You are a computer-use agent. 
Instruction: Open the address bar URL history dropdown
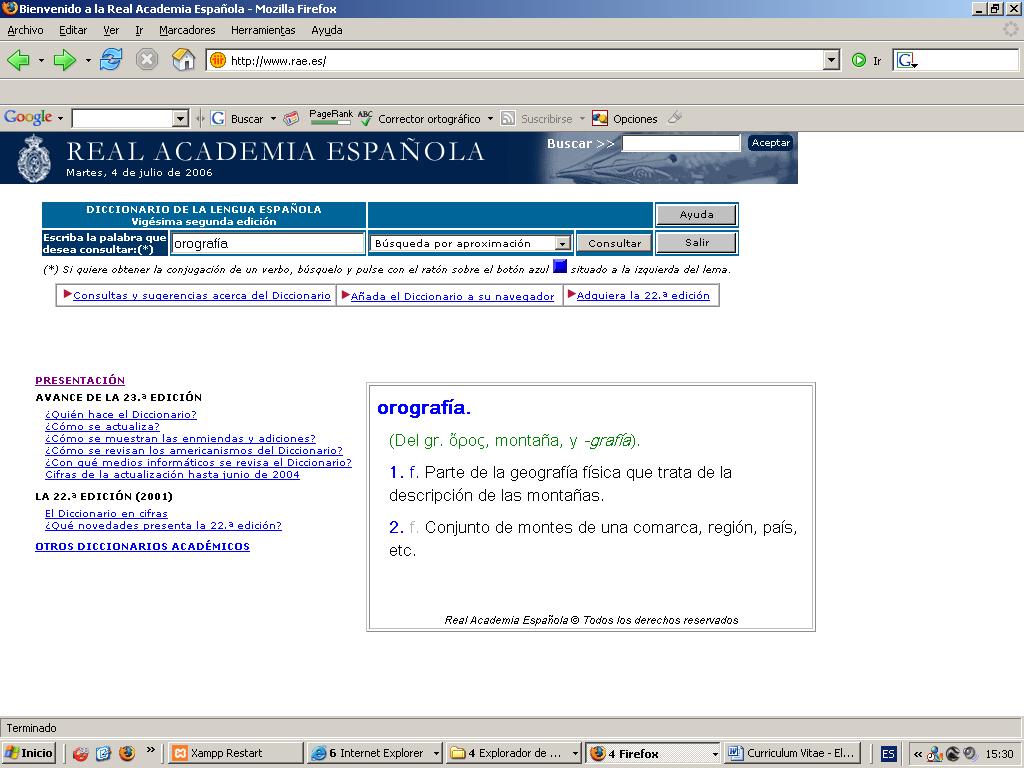coord(831,60)
